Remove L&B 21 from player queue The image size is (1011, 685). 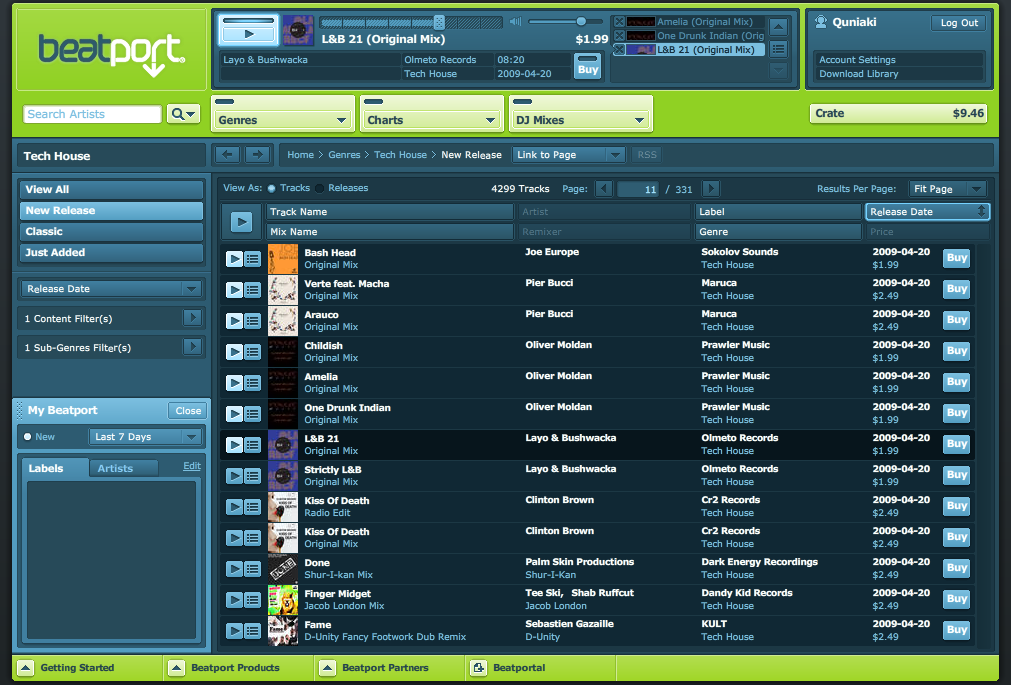[x=619, y=50]
